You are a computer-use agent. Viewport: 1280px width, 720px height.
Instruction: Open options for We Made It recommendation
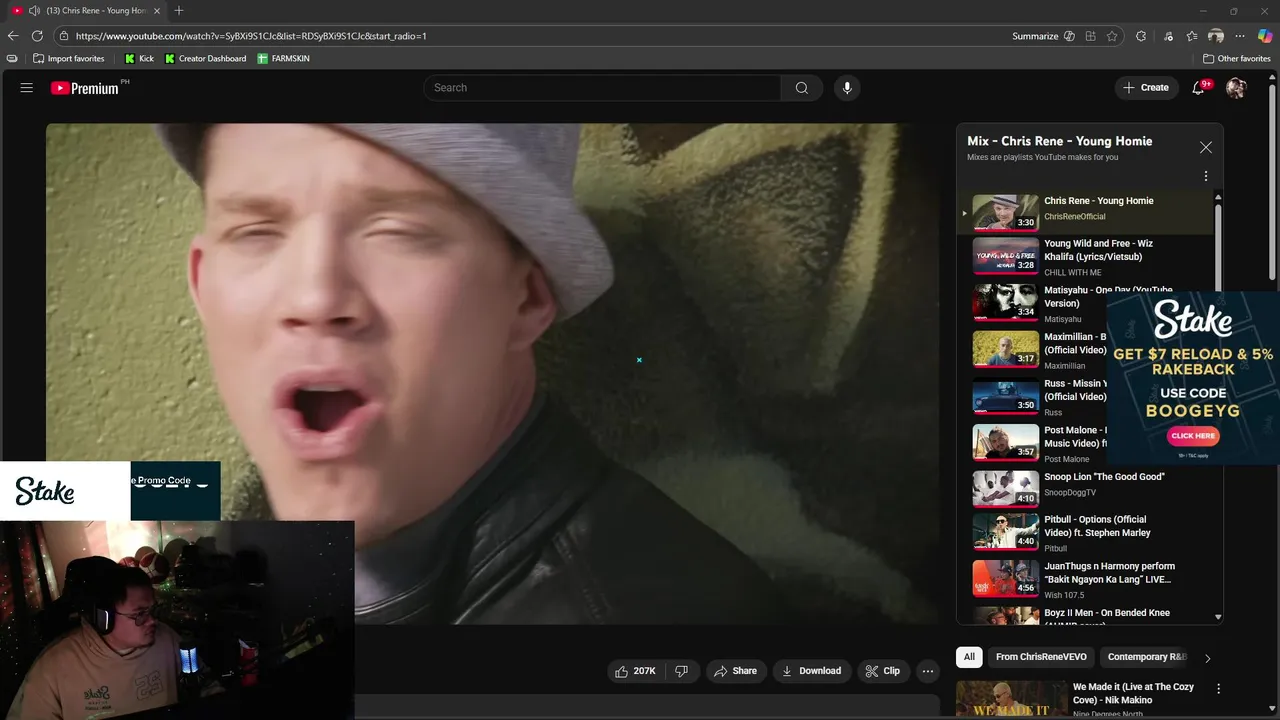tap(1218, 689)
